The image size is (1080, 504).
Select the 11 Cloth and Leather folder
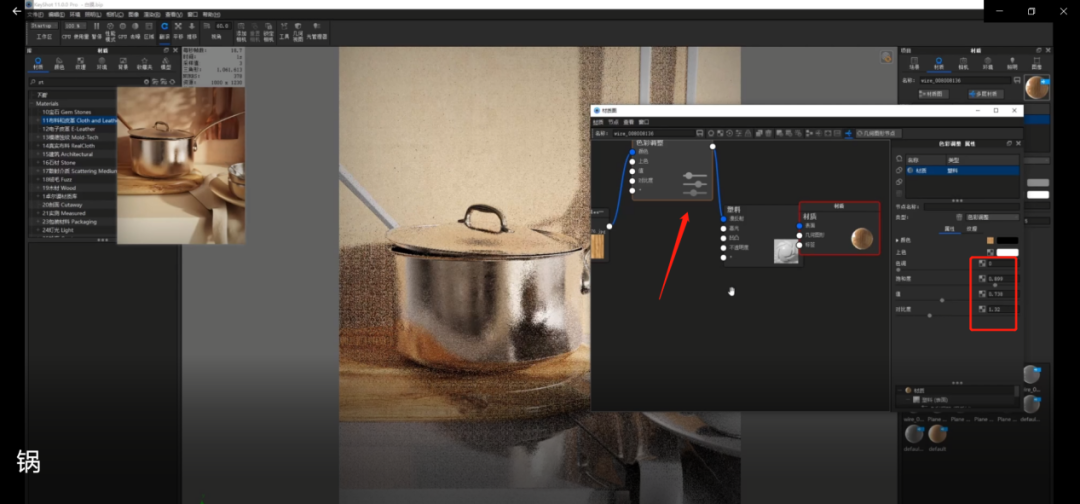80,120
